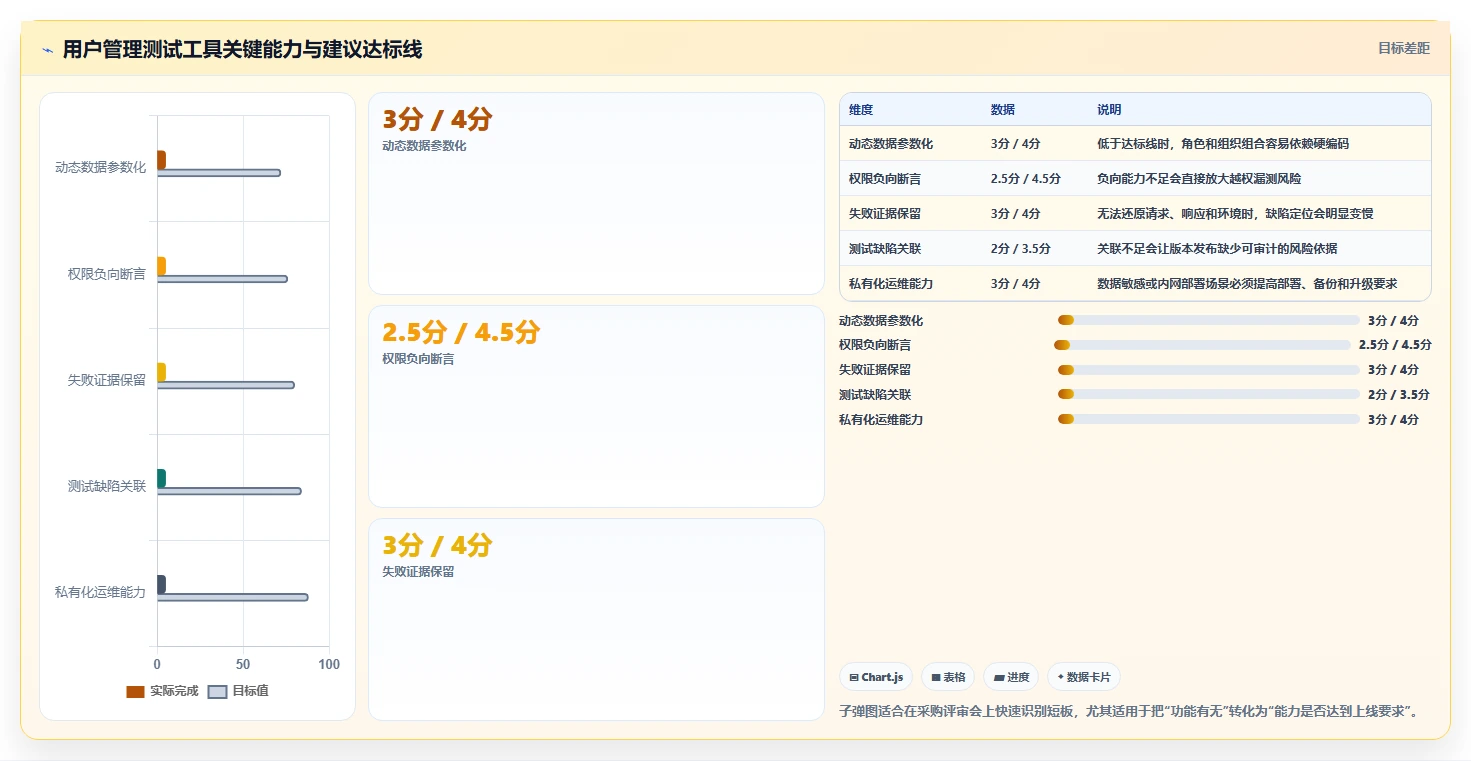Click the description 低于达标线时，角色和组织组合容易依赖硬编码
Image resolution: width=1471 pixels, height=761 pixels.
(x=1223, y=144)
